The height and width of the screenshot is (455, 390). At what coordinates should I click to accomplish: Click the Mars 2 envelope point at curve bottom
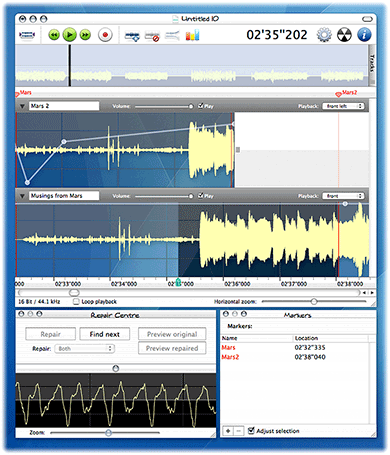tap(27, 182)
